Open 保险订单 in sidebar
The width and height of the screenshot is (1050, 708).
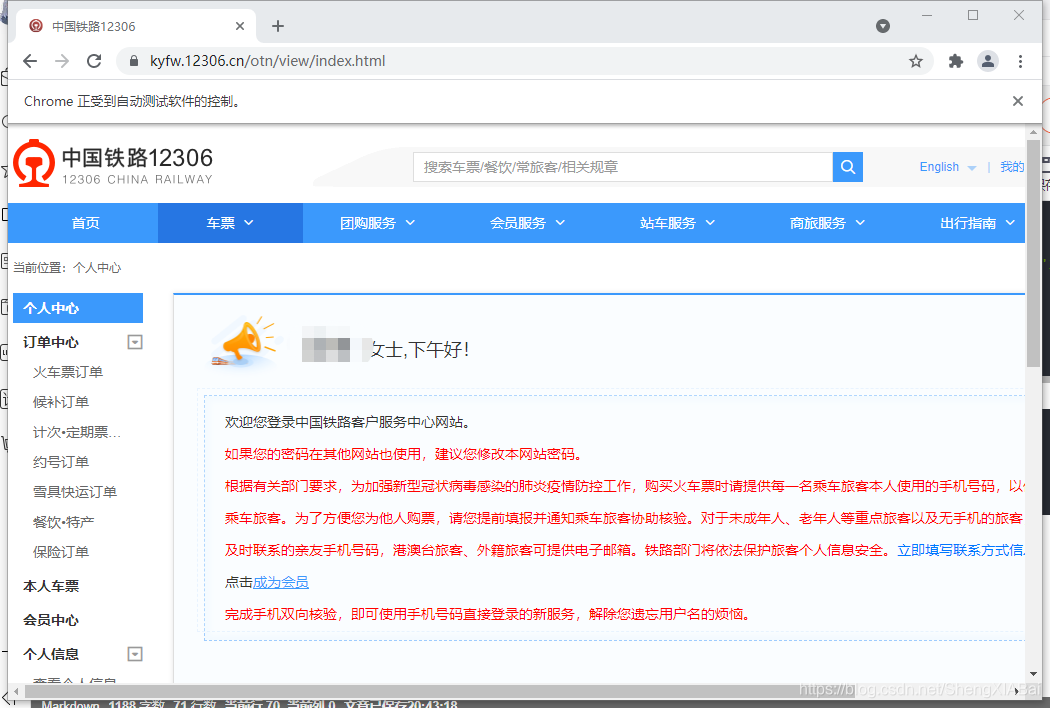[x=61, y=552]
